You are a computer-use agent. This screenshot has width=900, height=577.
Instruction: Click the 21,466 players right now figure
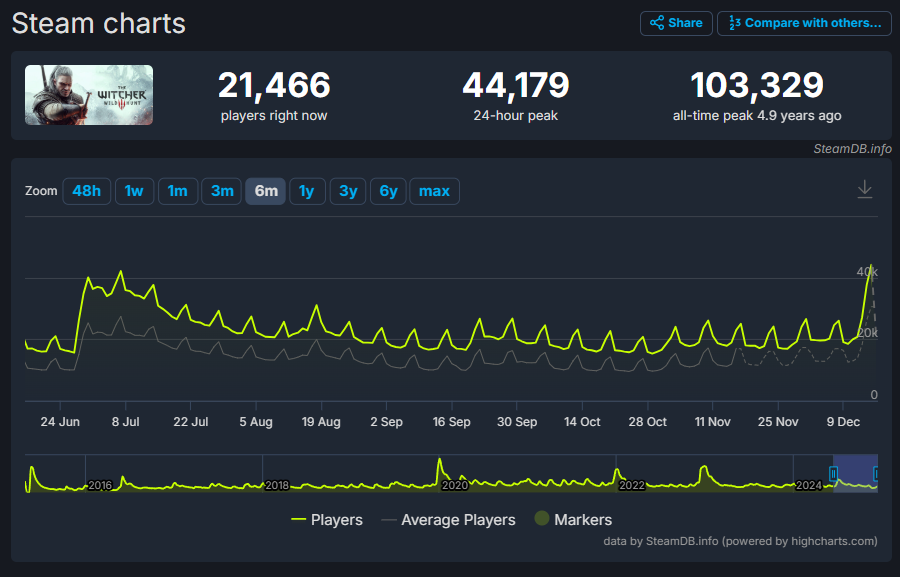click(x=274, y=85)
